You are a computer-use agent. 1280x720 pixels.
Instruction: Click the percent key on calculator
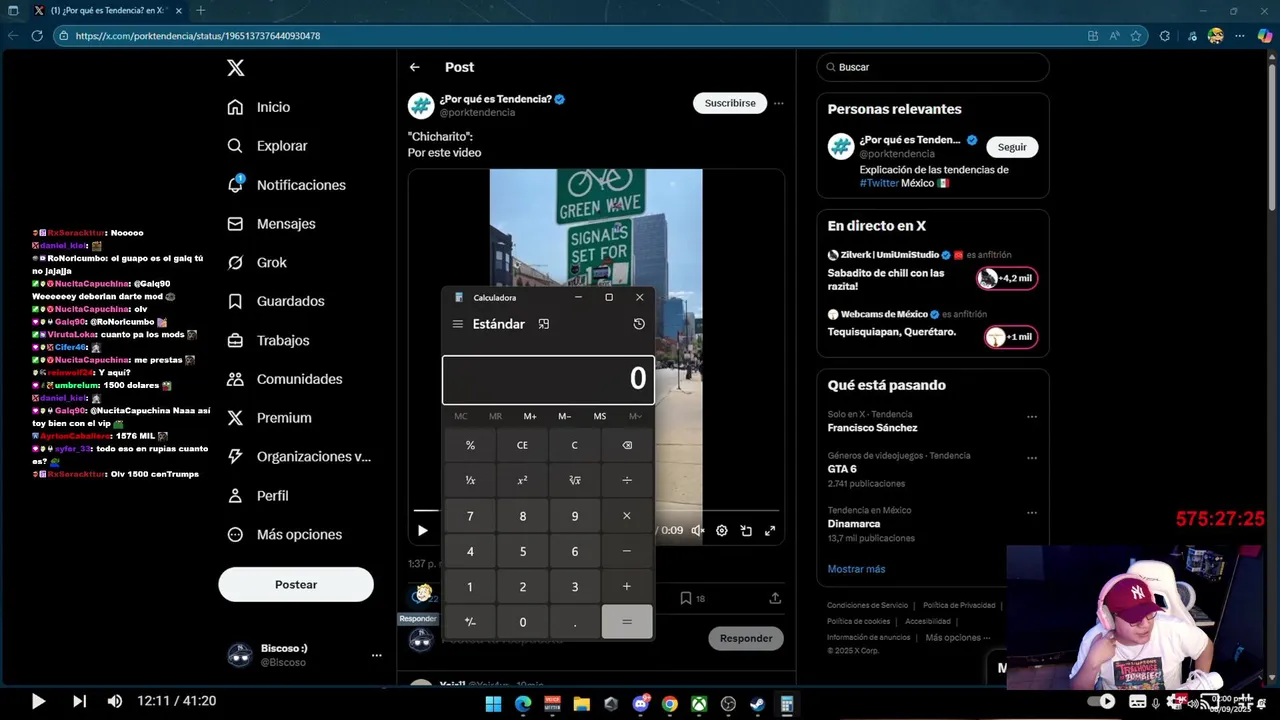(x=470, y=445)
